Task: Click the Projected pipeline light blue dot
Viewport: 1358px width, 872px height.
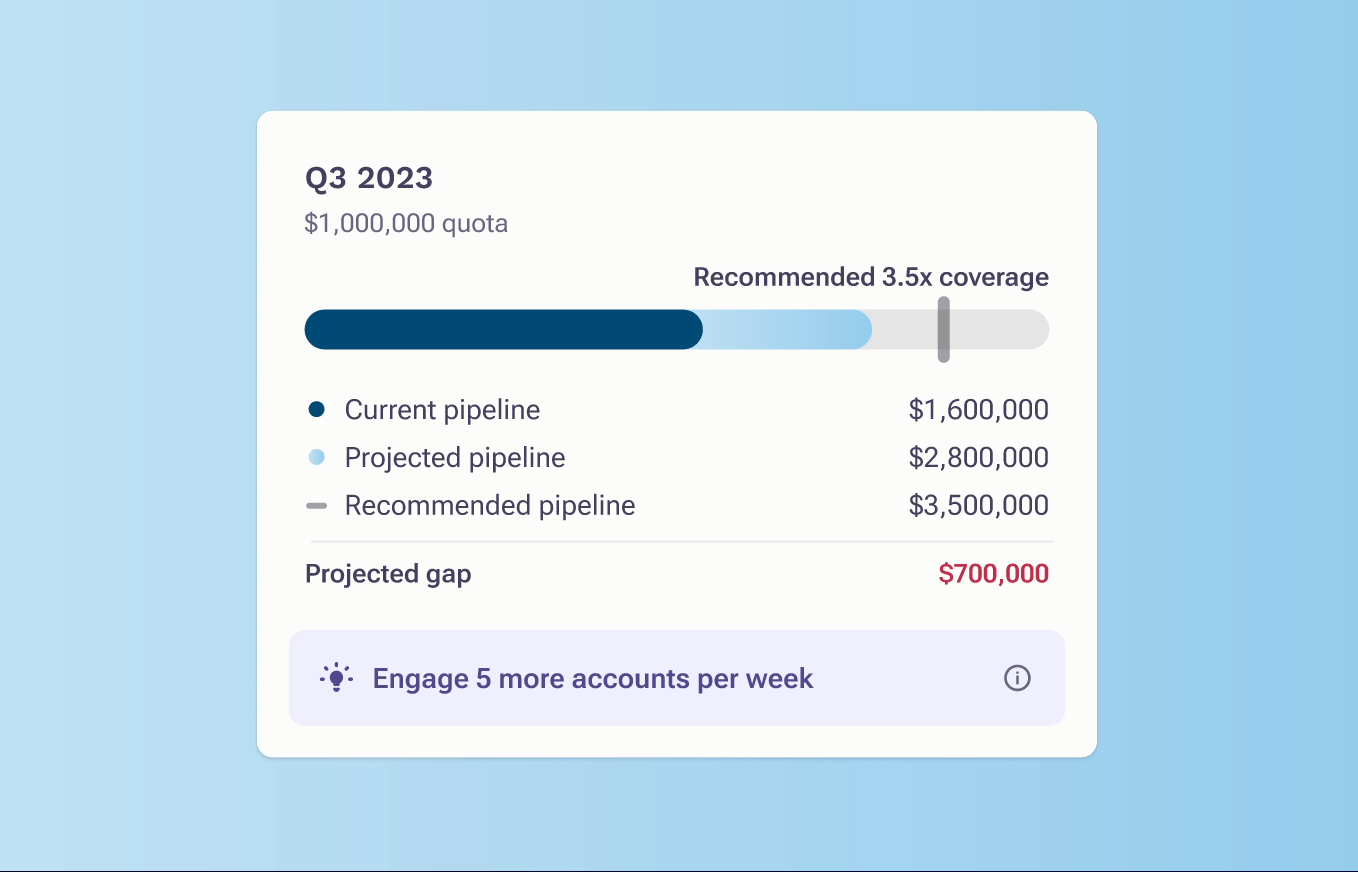Action: click(x=317, y=457)
